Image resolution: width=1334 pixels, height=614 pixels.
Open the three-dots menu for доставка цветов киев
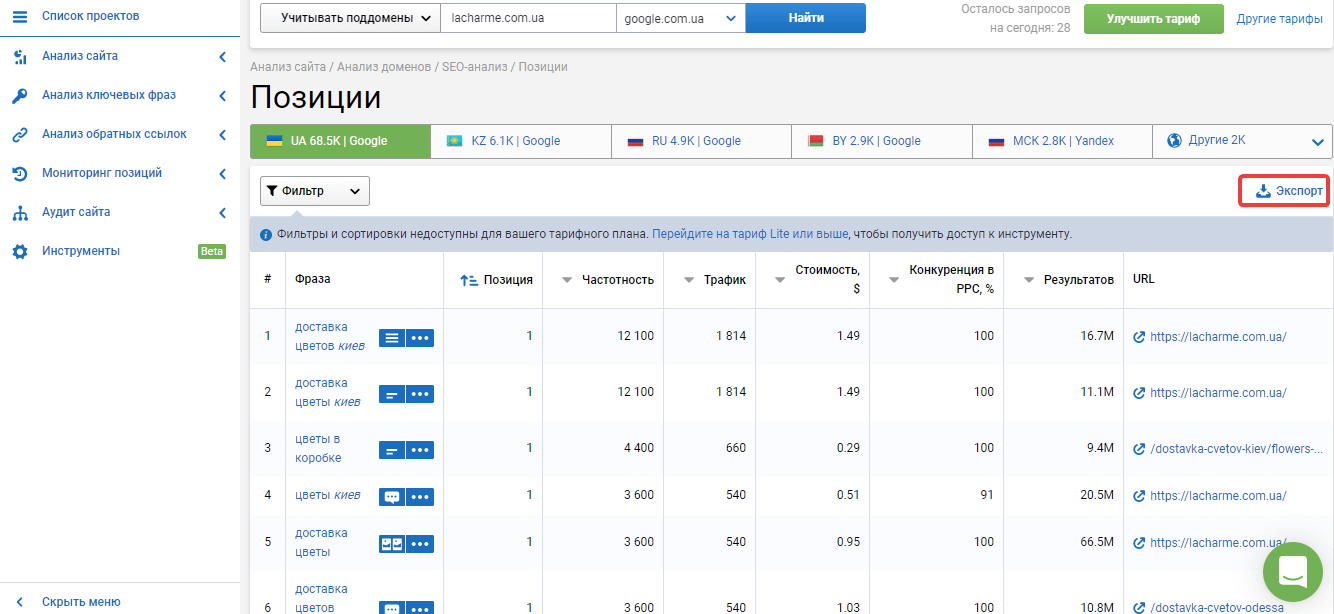(x=420, y=338)
